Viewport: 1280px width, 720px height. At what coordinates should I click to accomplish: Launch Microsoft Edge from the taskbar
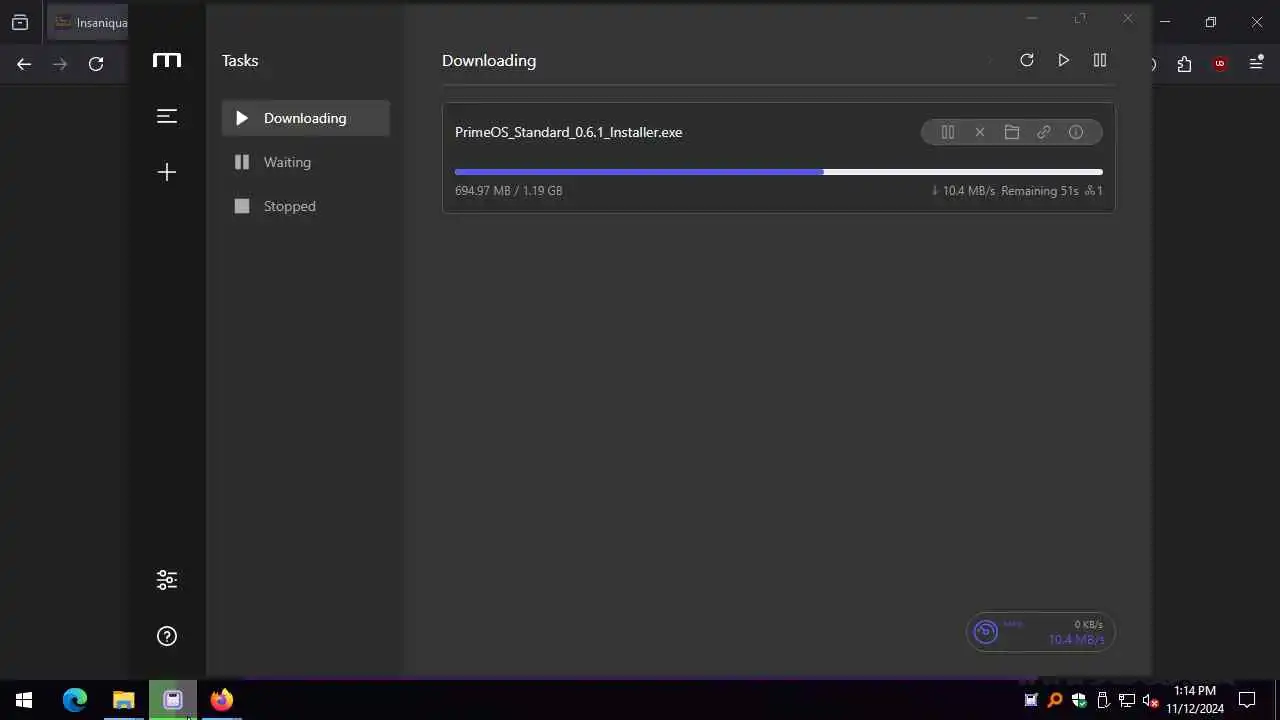point(75,700)
